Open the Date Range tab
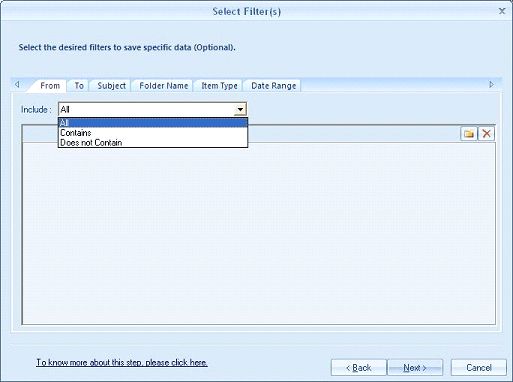Screen dimensions: 513x382 (274, 86)
